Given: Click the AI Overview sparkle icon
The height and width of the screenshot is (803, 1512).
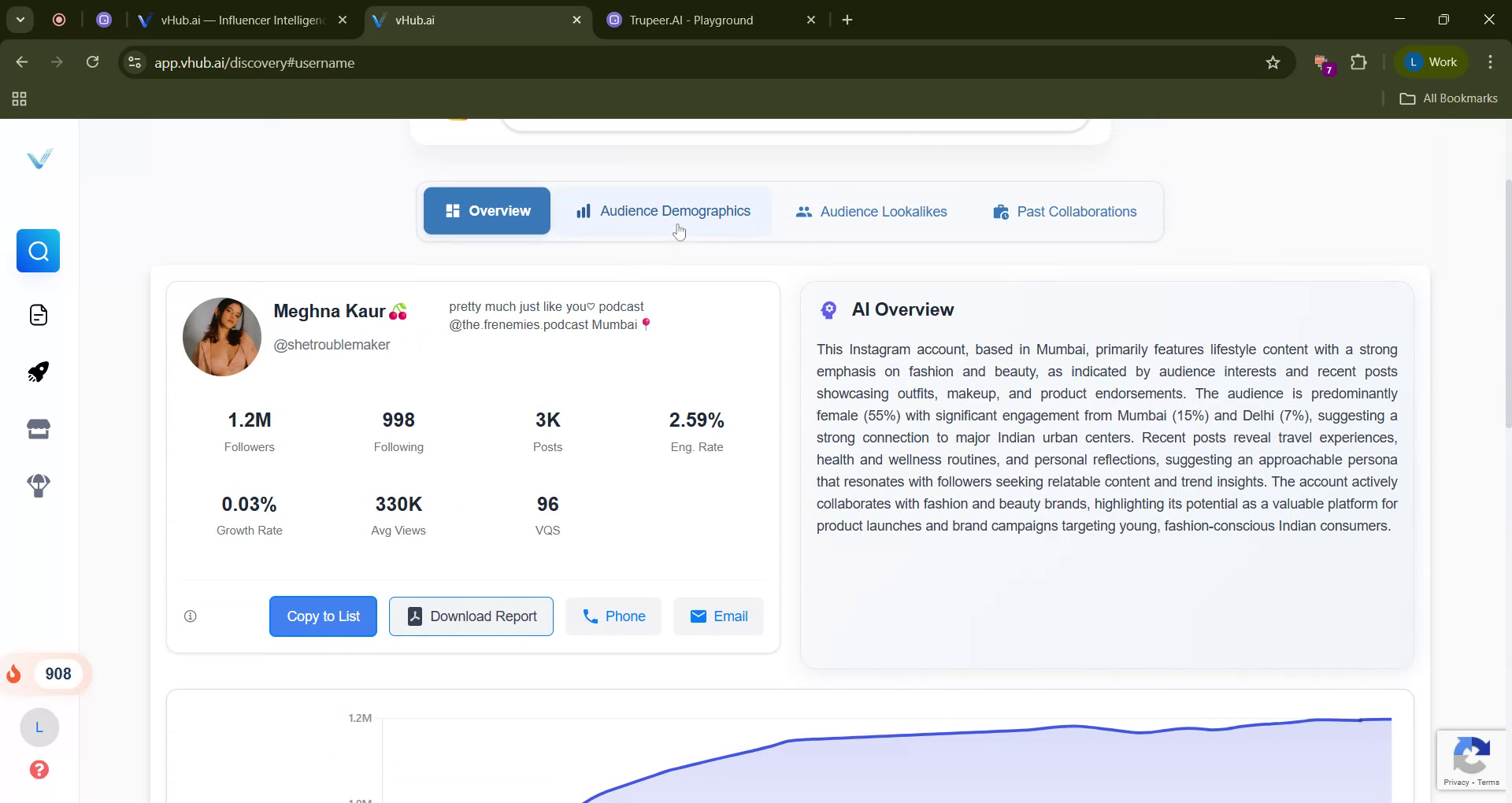Looking at the screenshot, I should click(x=828, y=309).
